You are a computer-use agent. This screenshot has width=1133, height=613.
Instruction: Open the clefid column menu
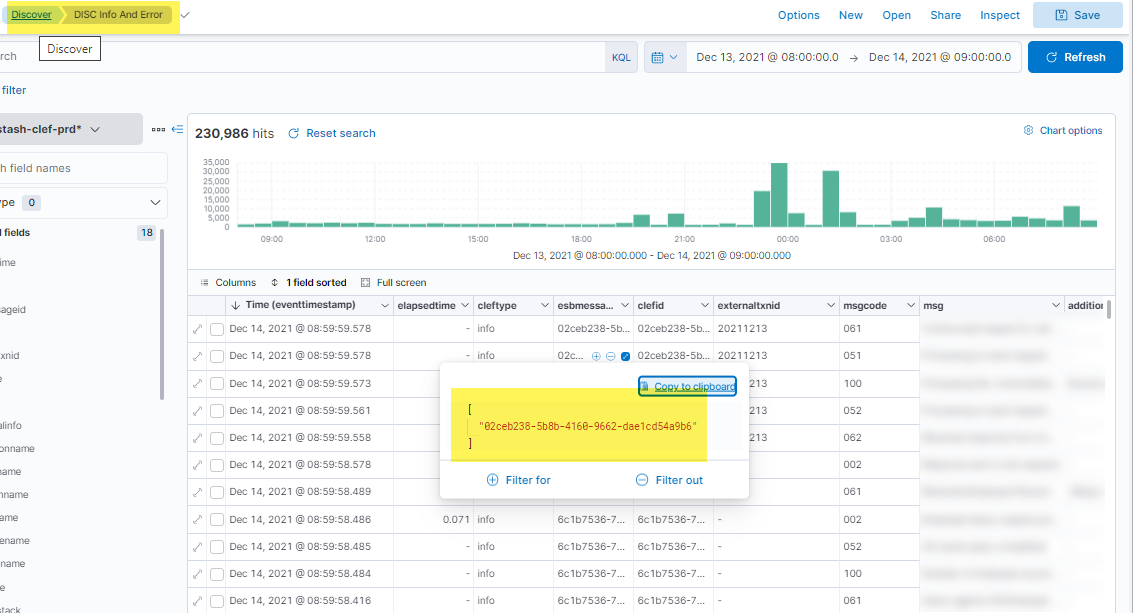[705, 306]
